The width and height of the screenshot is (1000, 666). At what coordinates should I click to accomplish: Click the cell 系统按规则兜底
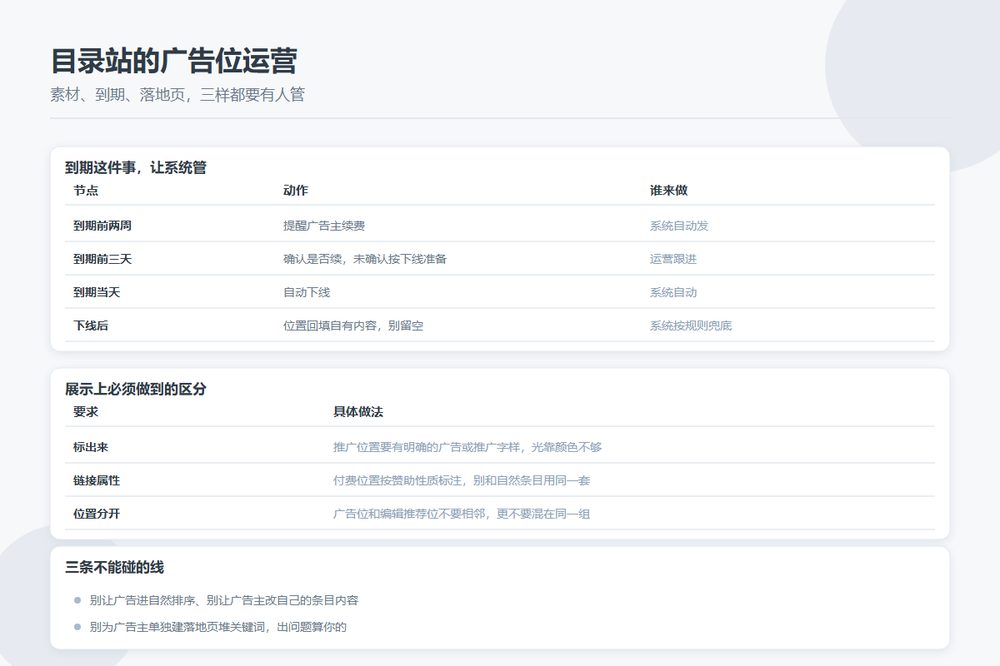pyautogui.click(x=691, y=325)
